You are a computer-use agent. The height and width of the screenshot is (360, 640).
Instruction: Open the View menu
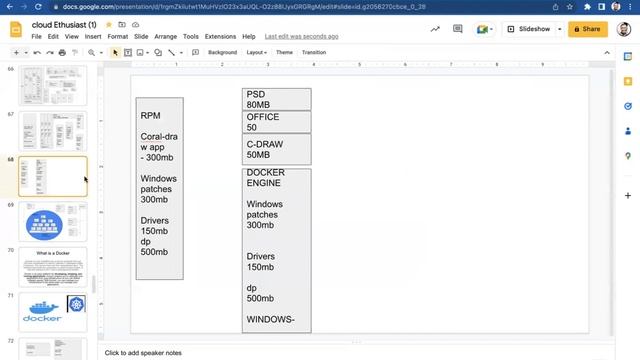click(x=71, y=37)
